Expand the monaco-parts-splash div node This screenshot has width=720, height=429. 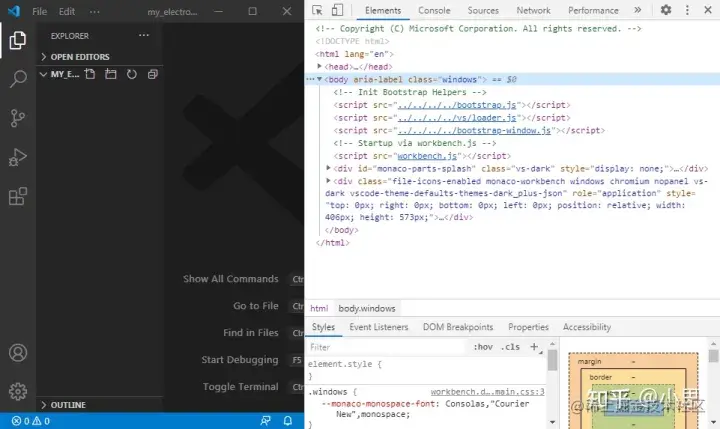click(328, 168)
